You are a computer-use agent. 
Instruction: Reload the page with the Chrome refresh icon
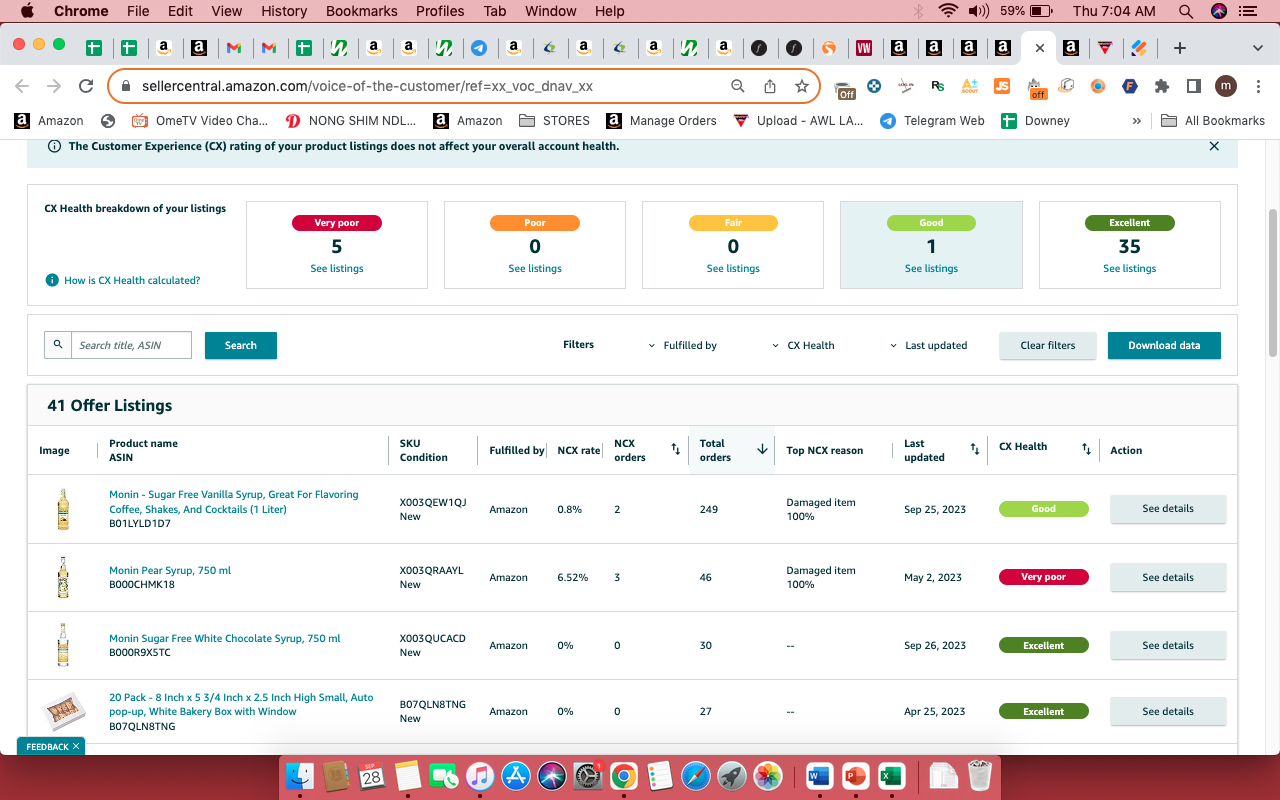[x=86, y=86]
